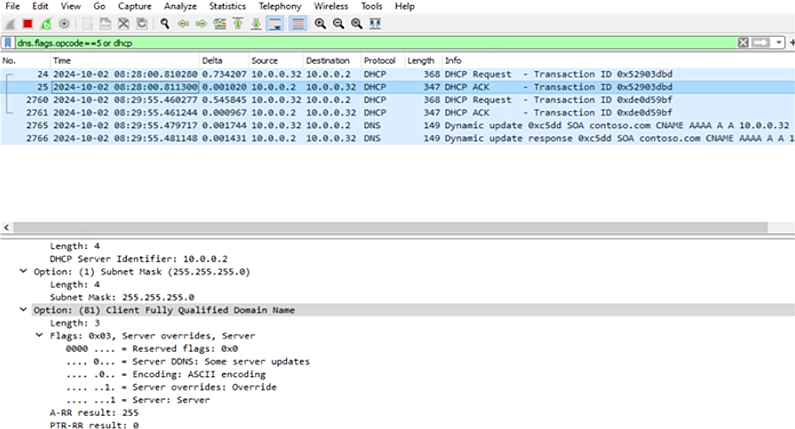The width and height of the screenshot is (795, 429).
Task: Toggle auto-scroll to last packet
Action: pos(275,24)
